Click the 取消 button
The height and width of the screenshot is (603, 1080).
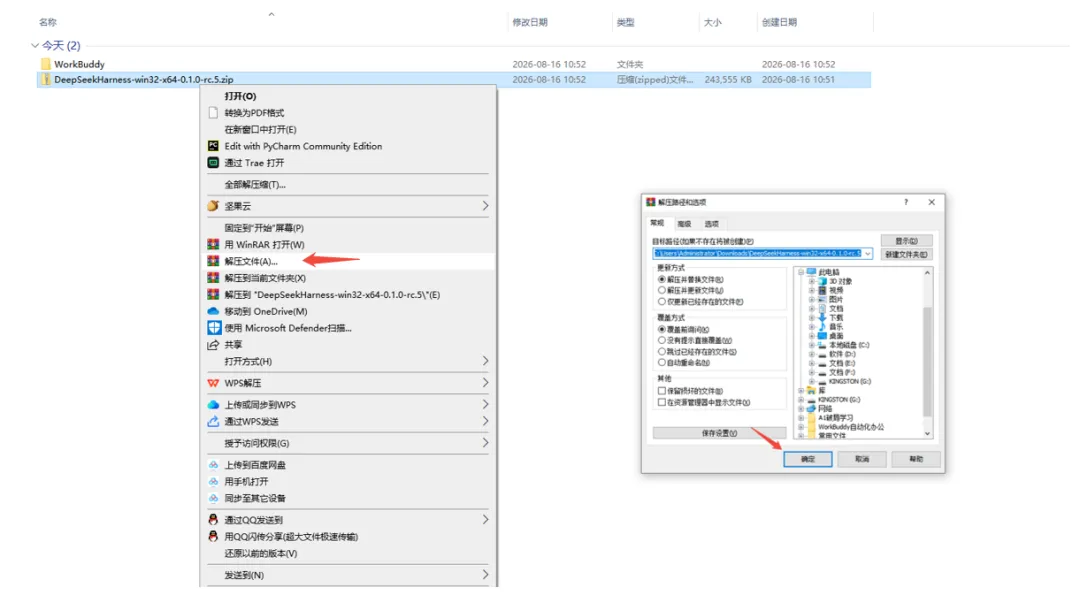(x=862, y=459)
